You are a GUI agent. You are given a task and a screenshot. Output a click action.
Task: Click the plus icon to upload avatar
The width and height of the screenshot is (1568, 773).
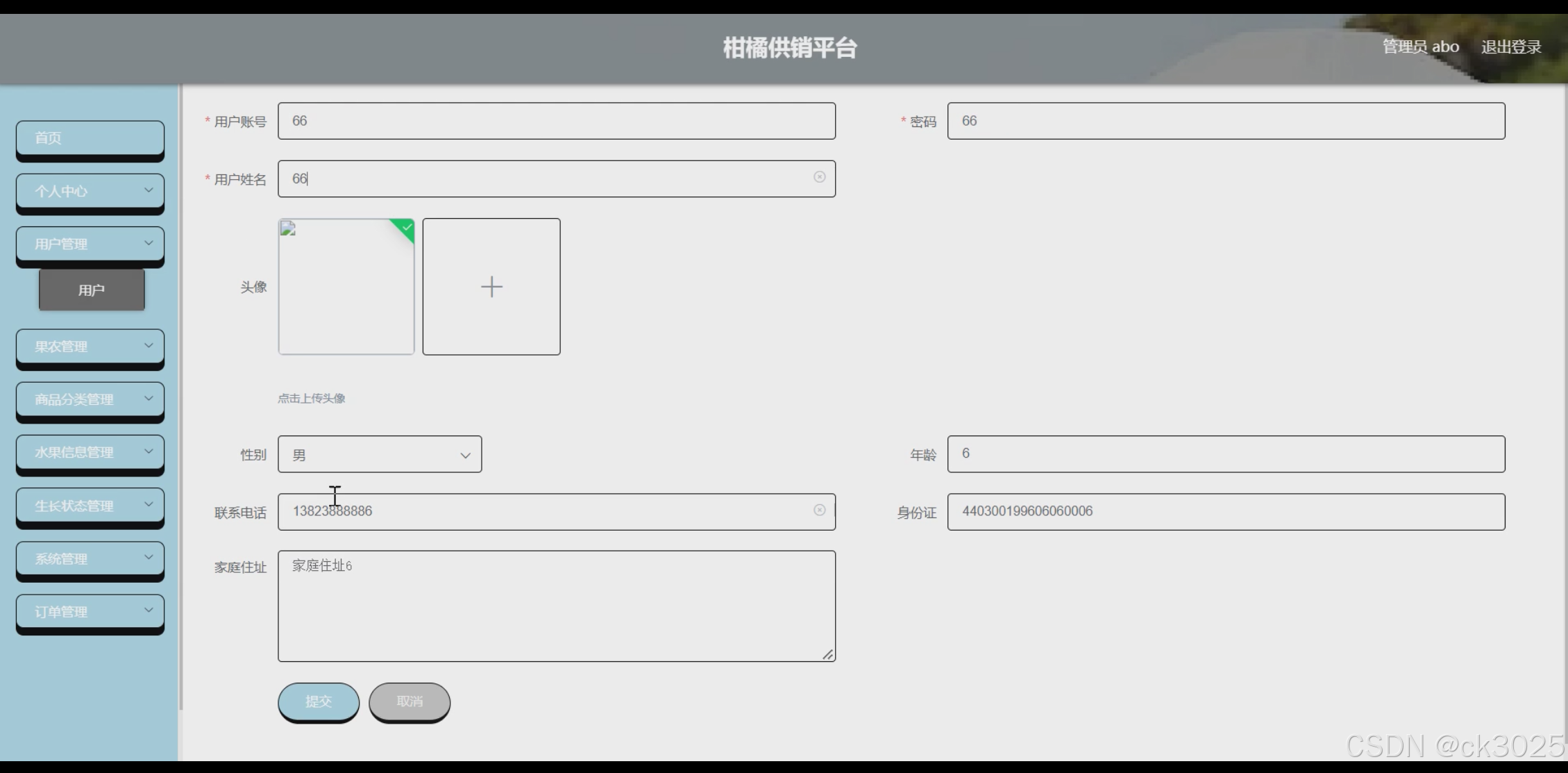pyautogui.click(x=491, y=287)
